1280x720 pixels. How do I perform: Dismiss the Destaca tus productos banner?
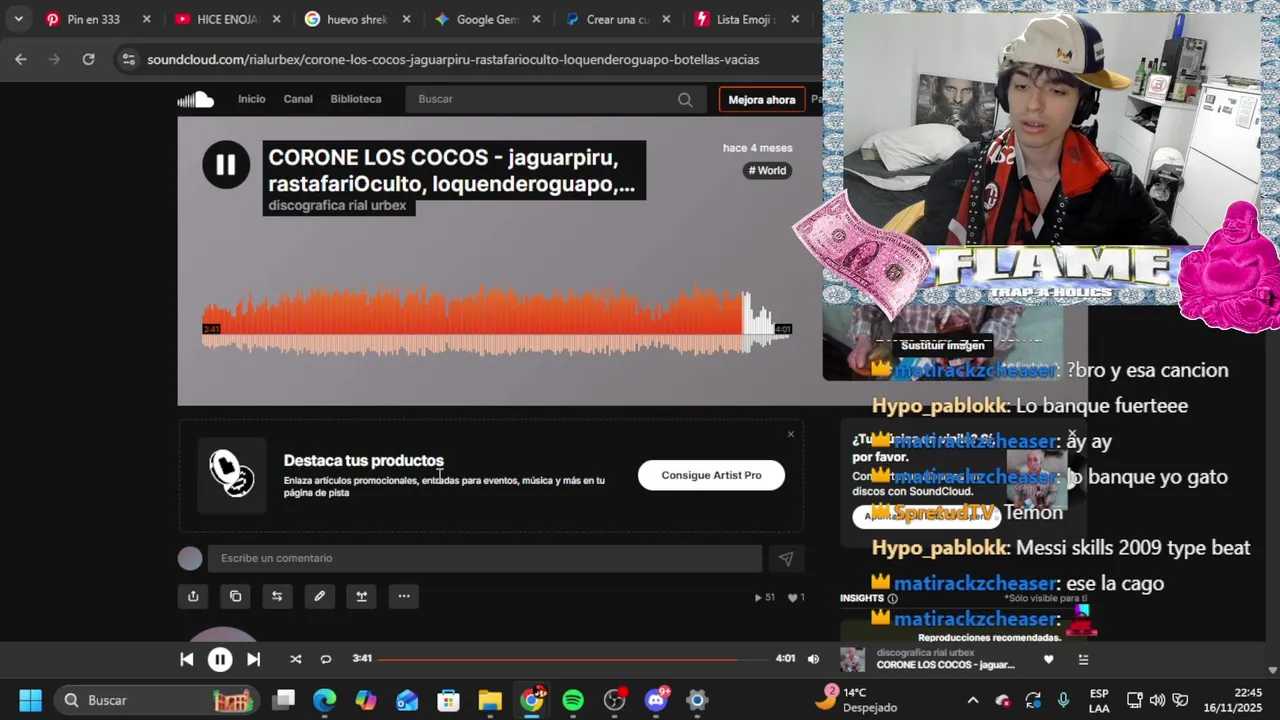pos(790,434)
